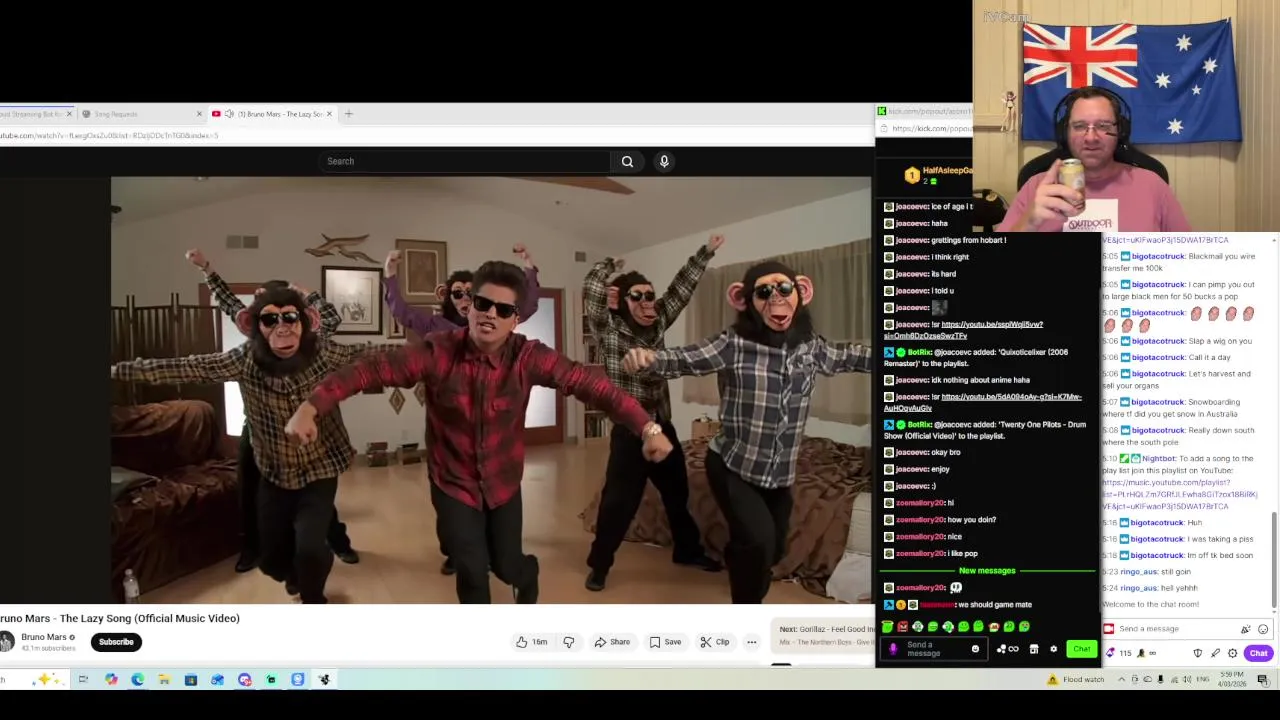Open Twitch celebration party icon in message box
This screenshot has width=1280, height=720.
pyautogui.click(x=1245, y=629)
